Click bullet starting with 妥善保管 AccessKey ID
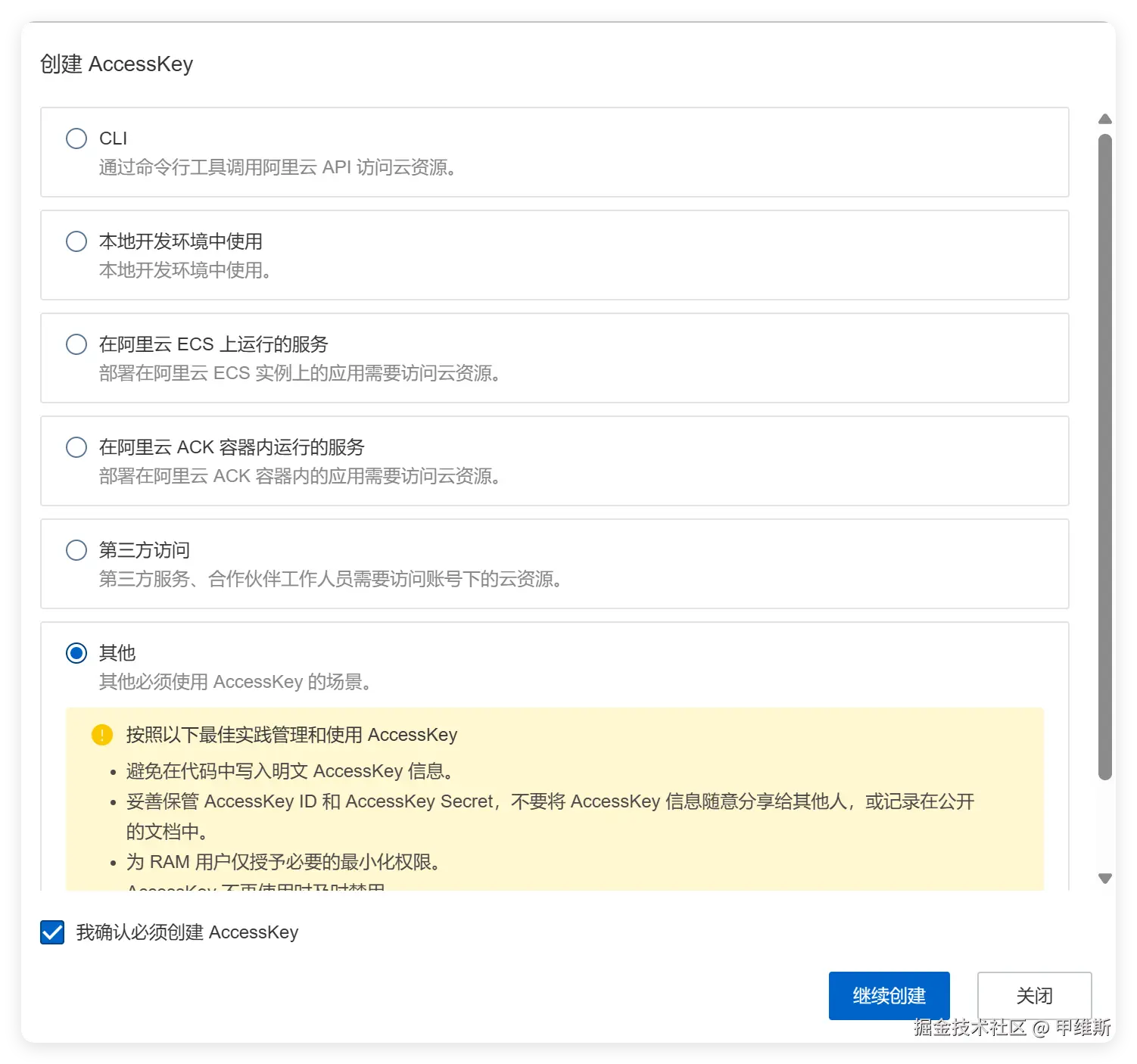Viewport: 1137px width, 1064px height. coord(550,817)
